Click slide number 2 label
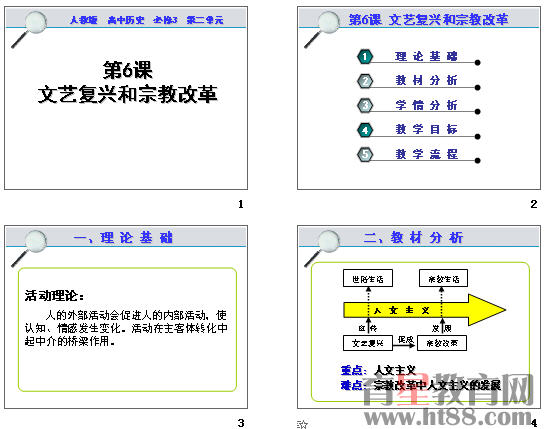 (x=534, y=204)
